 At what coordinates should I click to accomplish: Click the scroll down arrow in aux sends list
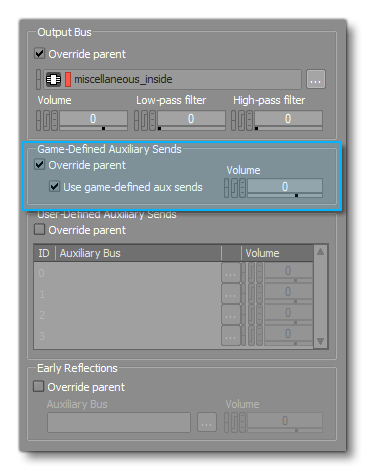[320, 341]
